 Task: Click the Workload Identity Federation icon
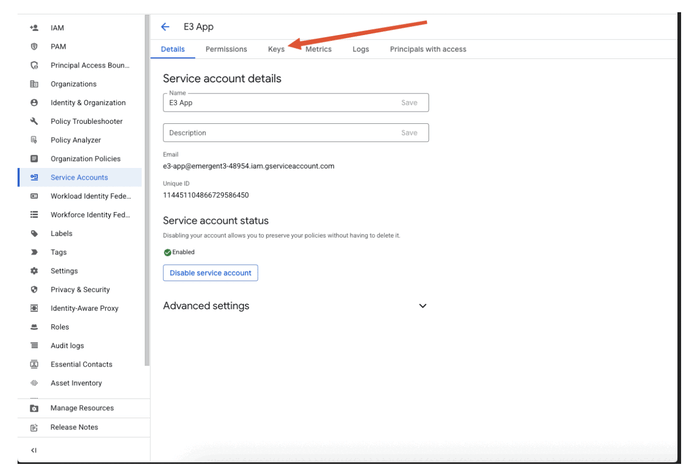click(x=34, y=196)
